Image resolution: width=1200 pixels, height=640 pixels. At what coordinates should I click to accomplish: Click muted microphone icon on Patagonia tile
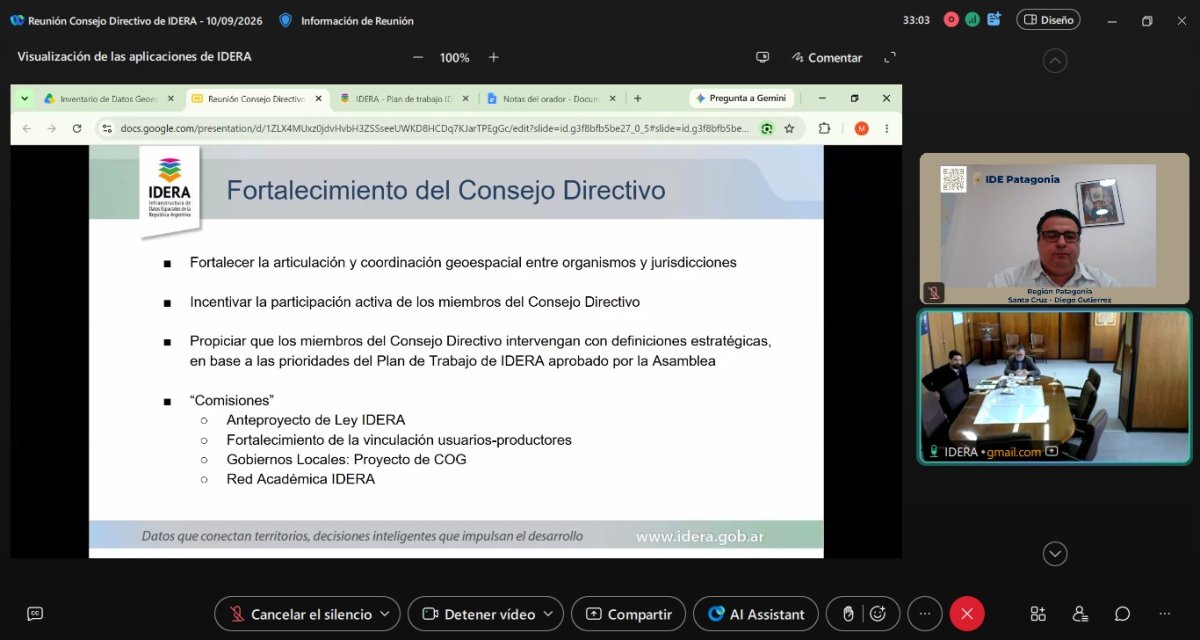933,292
